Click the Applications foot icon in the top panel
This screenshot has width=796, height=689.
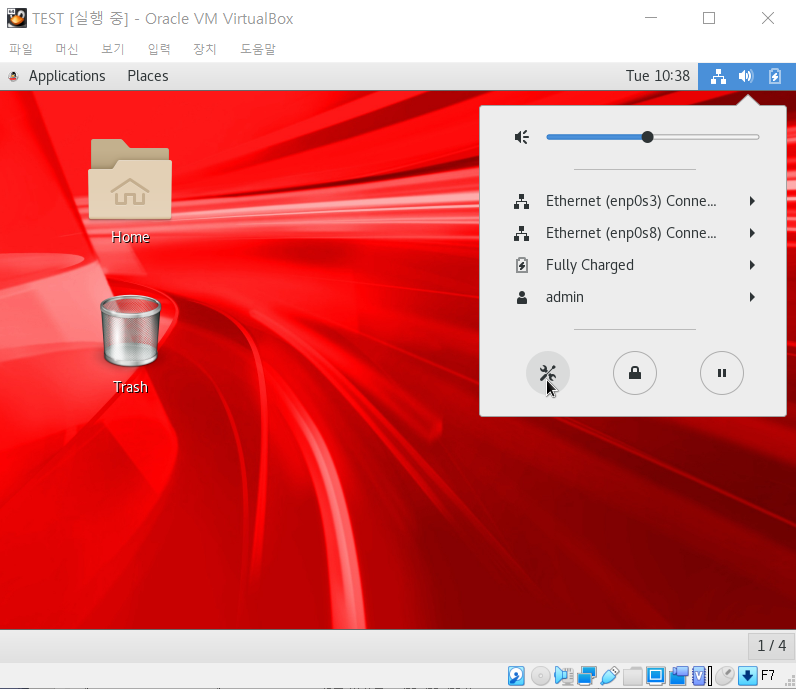(x=13, y=77)
